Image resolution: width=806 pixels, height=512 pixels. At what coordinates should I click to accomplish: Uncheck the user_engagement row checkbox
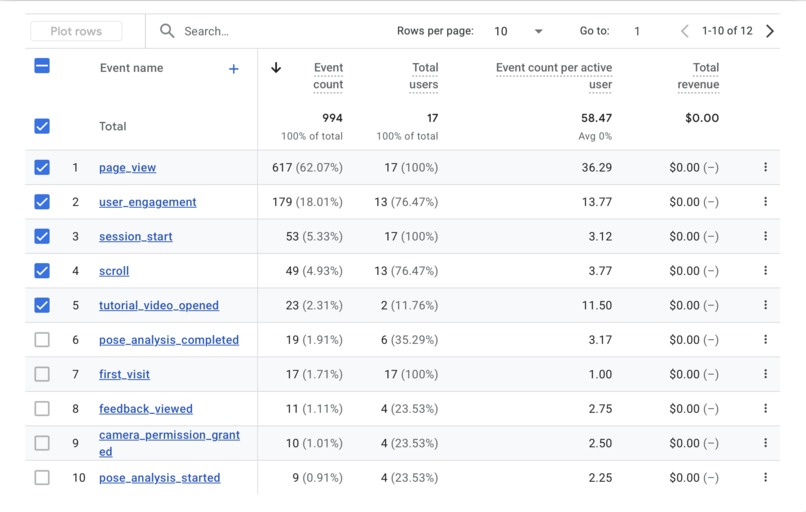point(42,202)
